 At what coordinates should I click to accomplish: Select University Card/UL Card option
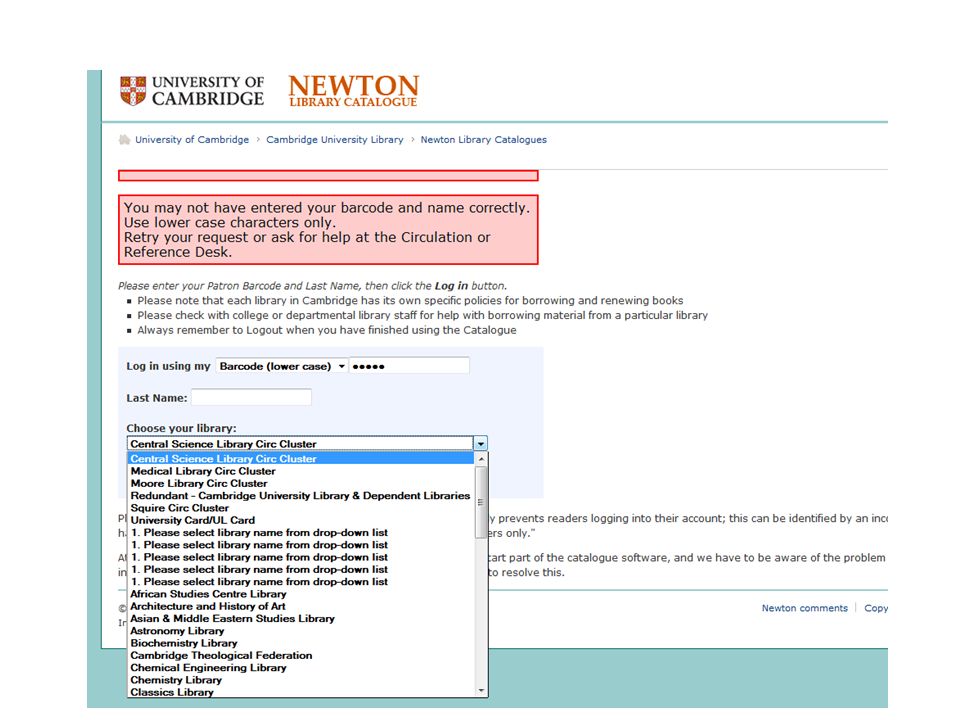click(x=300, y=520)
